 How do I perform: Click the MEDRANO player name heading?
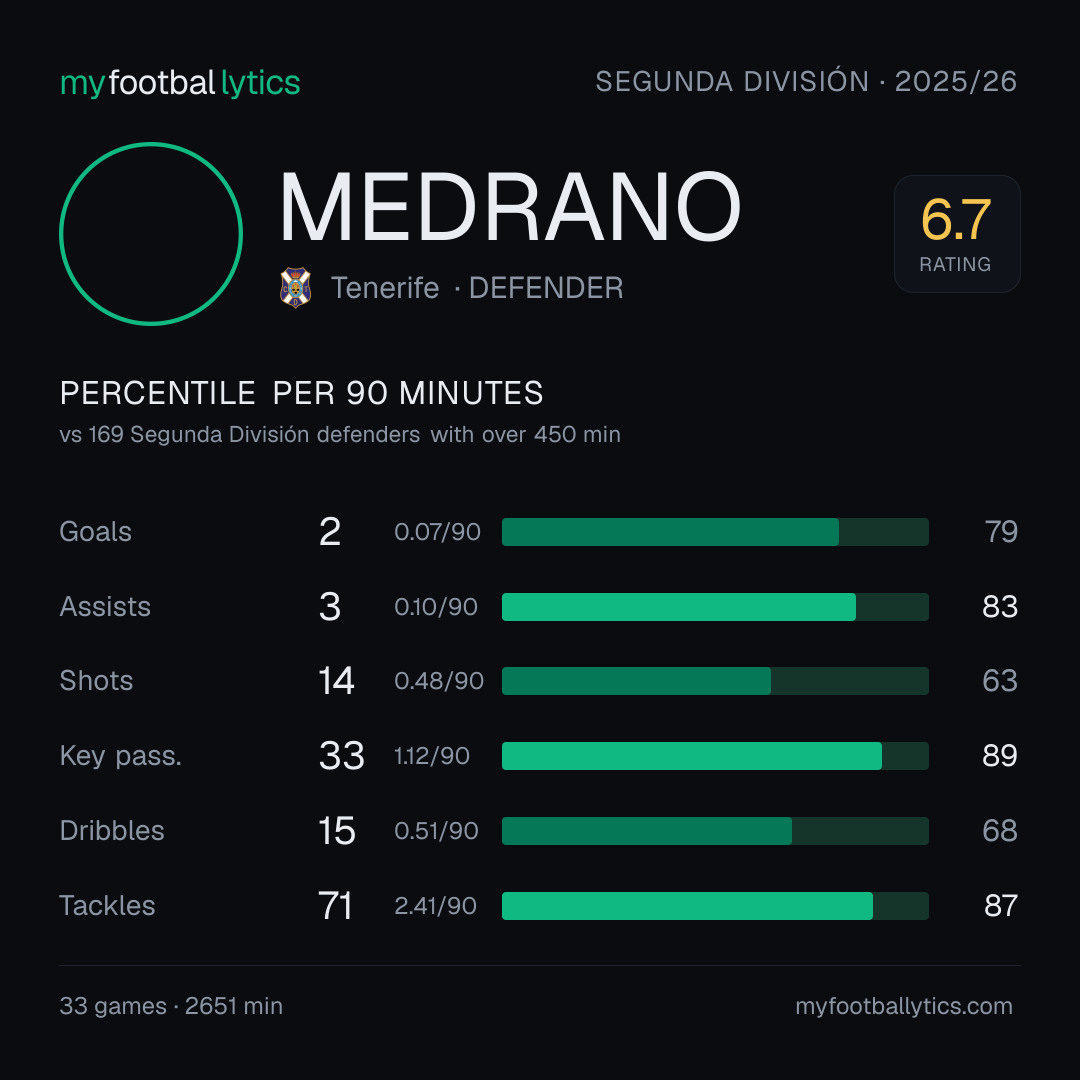[510, 207]
